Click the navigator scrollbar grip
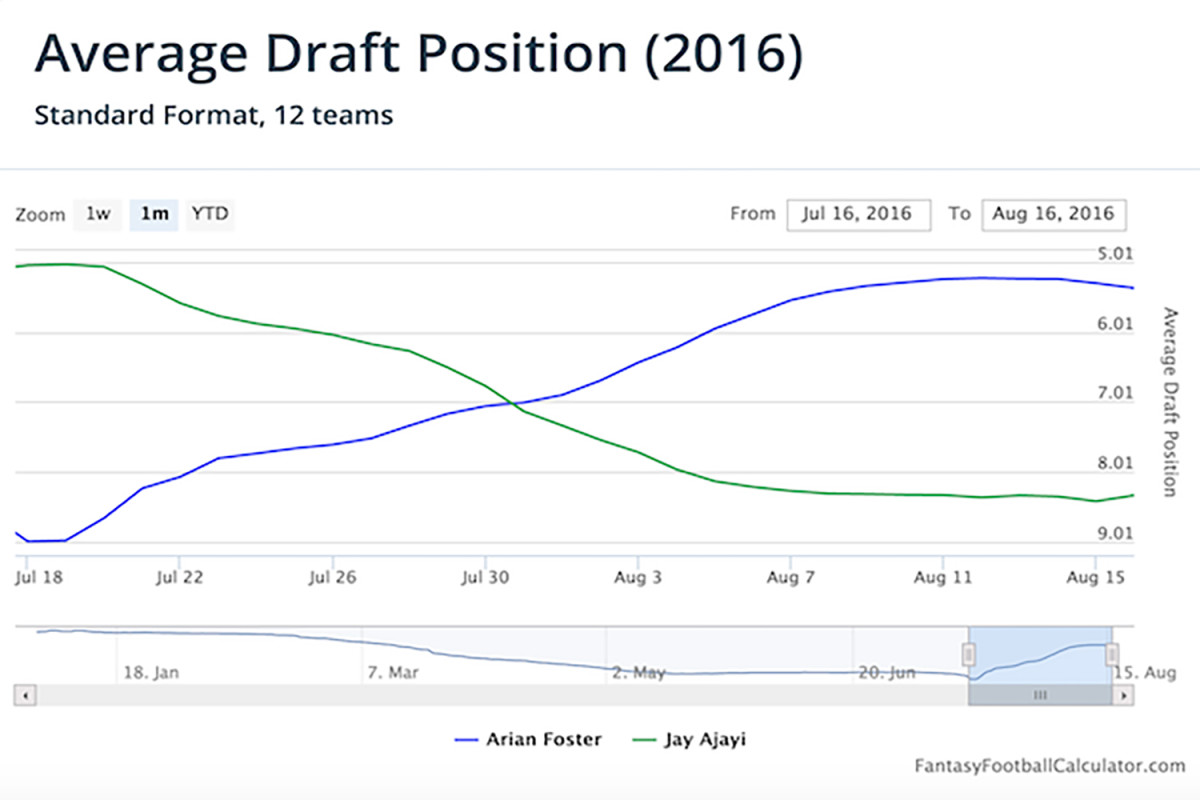The image size is (1200, 800). point(1040,694)
